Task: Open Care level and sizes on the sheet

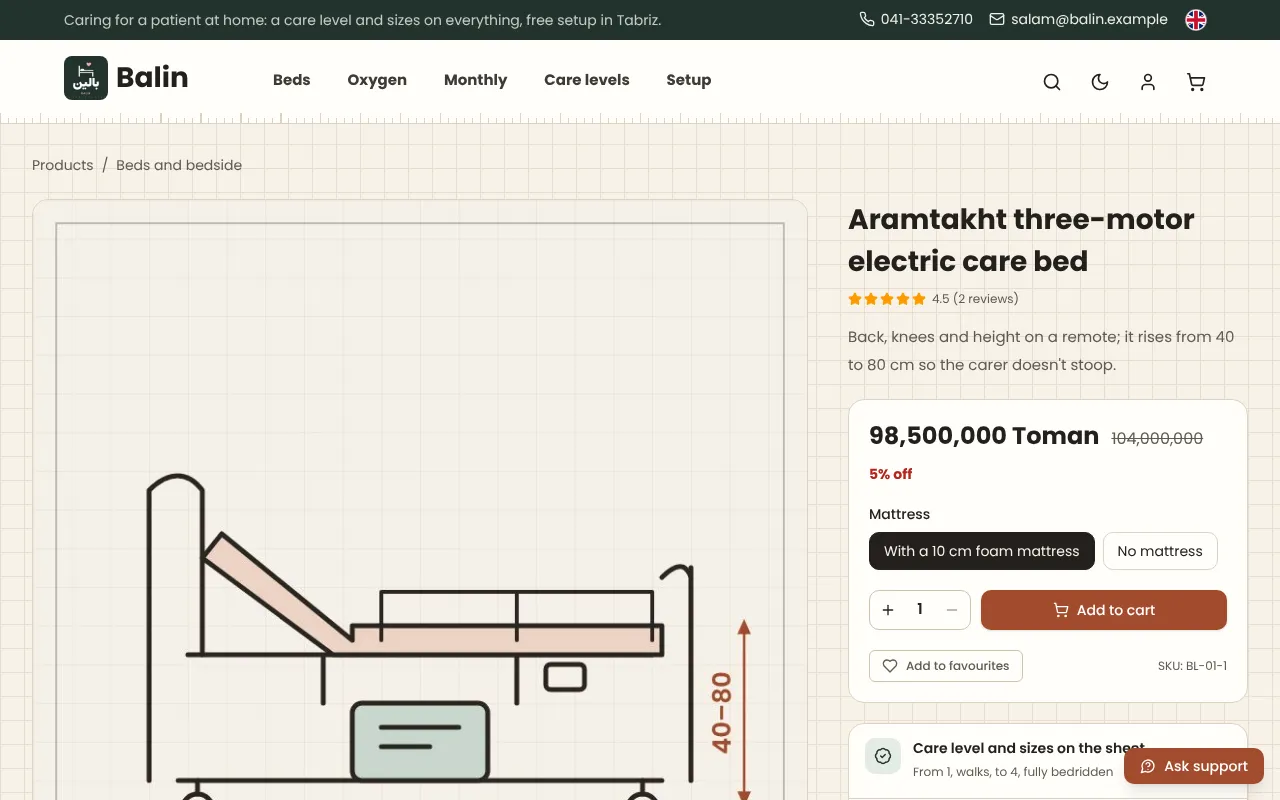Action: pos(1029,748)
